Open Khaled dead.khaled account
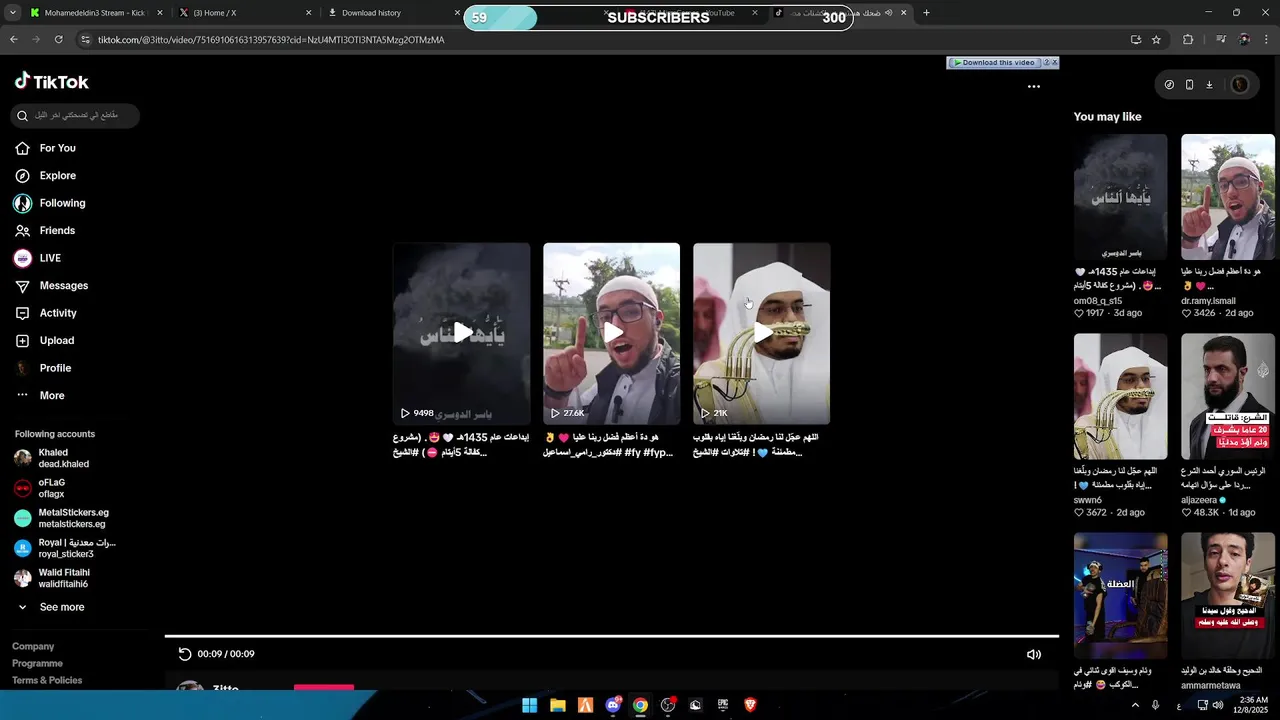Screen dimensions: 1280x720 53,458
